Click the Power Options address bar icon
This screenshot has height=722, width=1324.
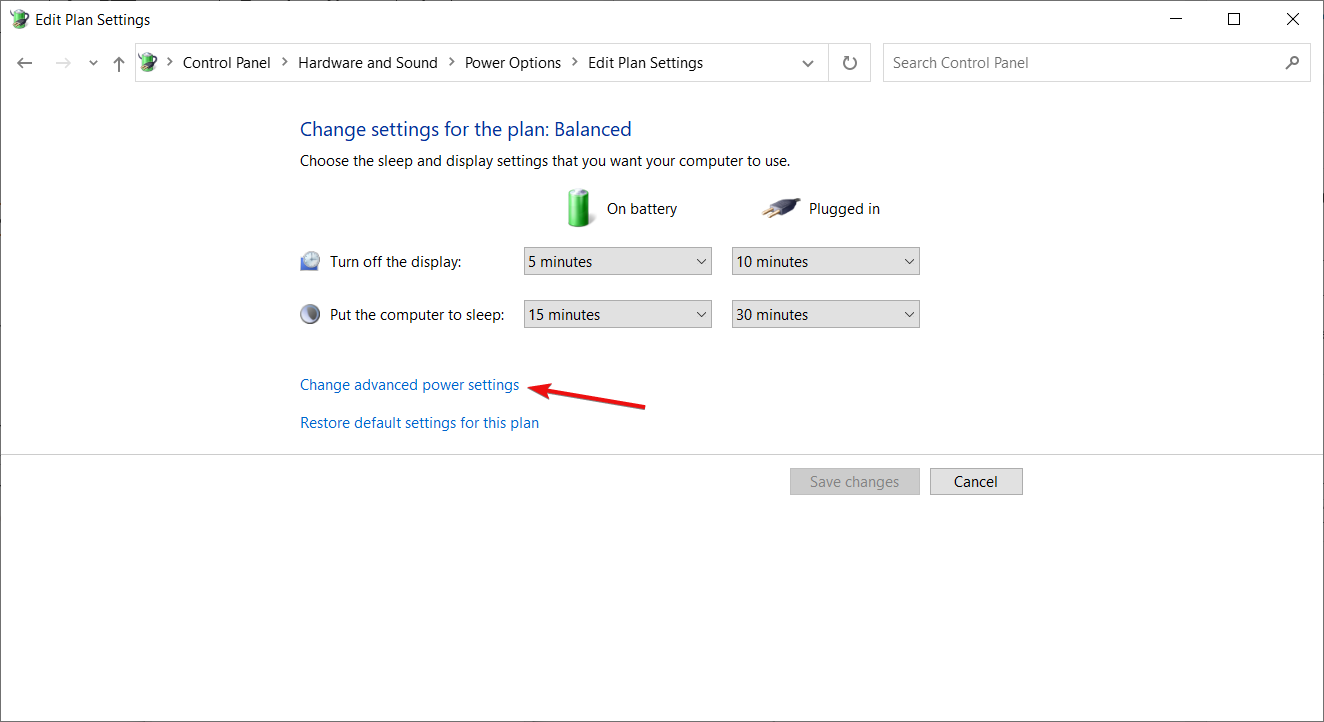point(149,63)
